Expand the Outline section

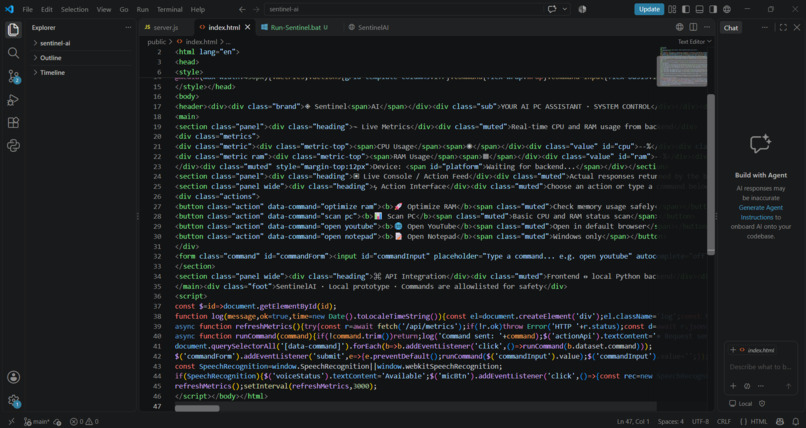80,58
